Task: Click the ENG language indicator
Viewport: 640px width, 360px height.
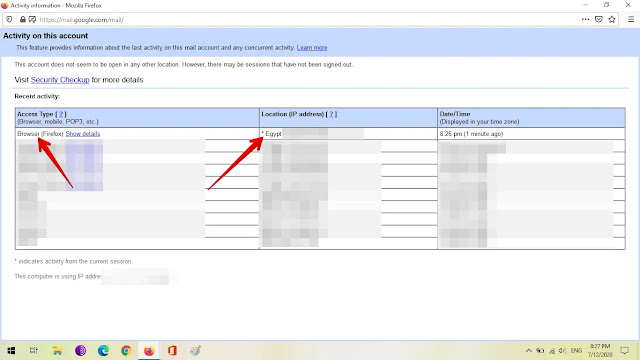Action: tap(576, 351)
